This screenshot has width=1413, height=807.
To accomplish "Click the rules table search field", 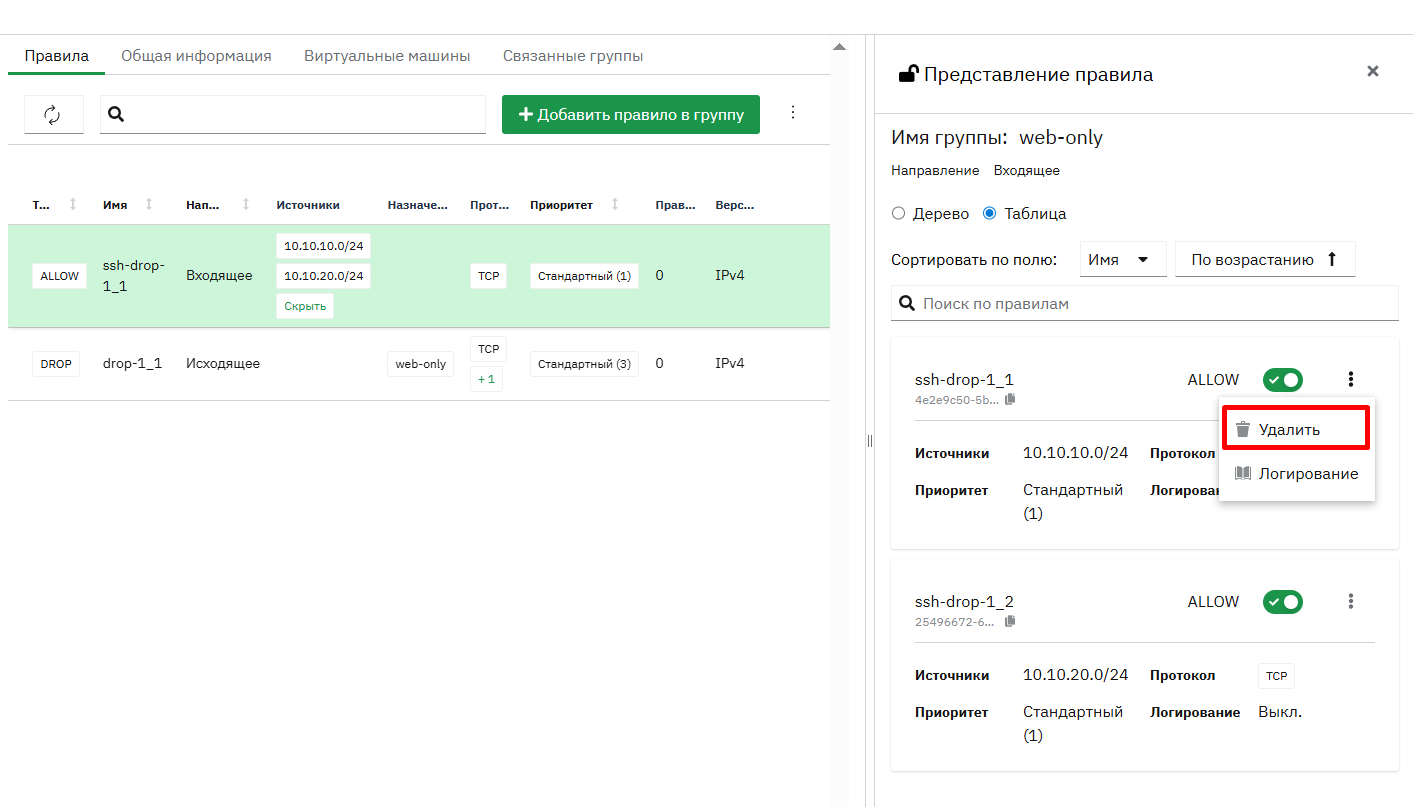I will tap(293, 114).
